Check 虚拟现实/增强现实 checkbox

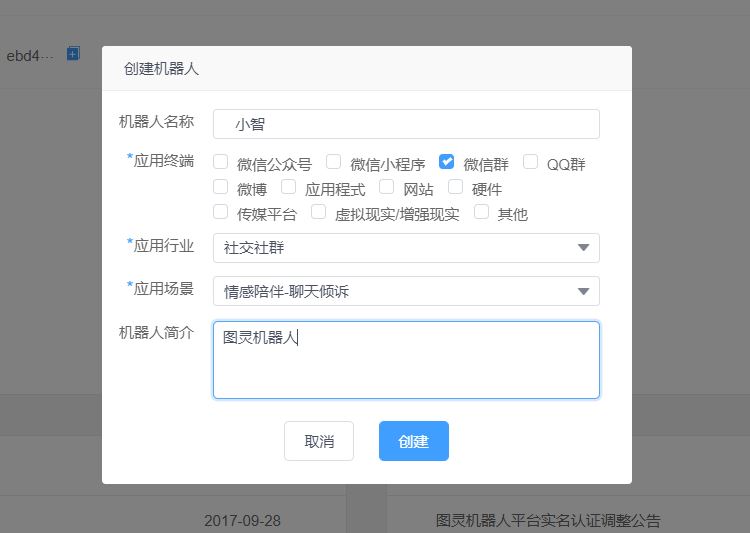[x=319, y=212]
